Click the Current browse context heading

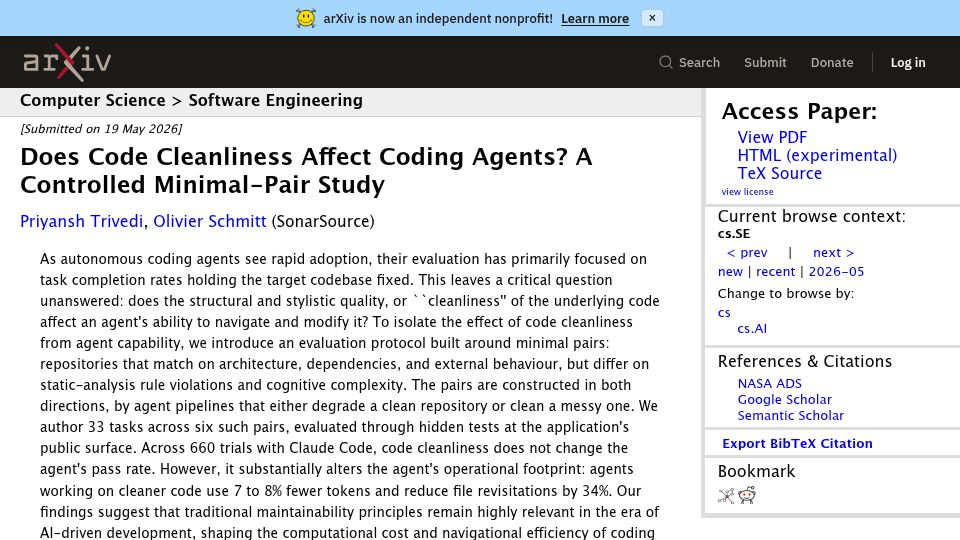pos(811,216)
